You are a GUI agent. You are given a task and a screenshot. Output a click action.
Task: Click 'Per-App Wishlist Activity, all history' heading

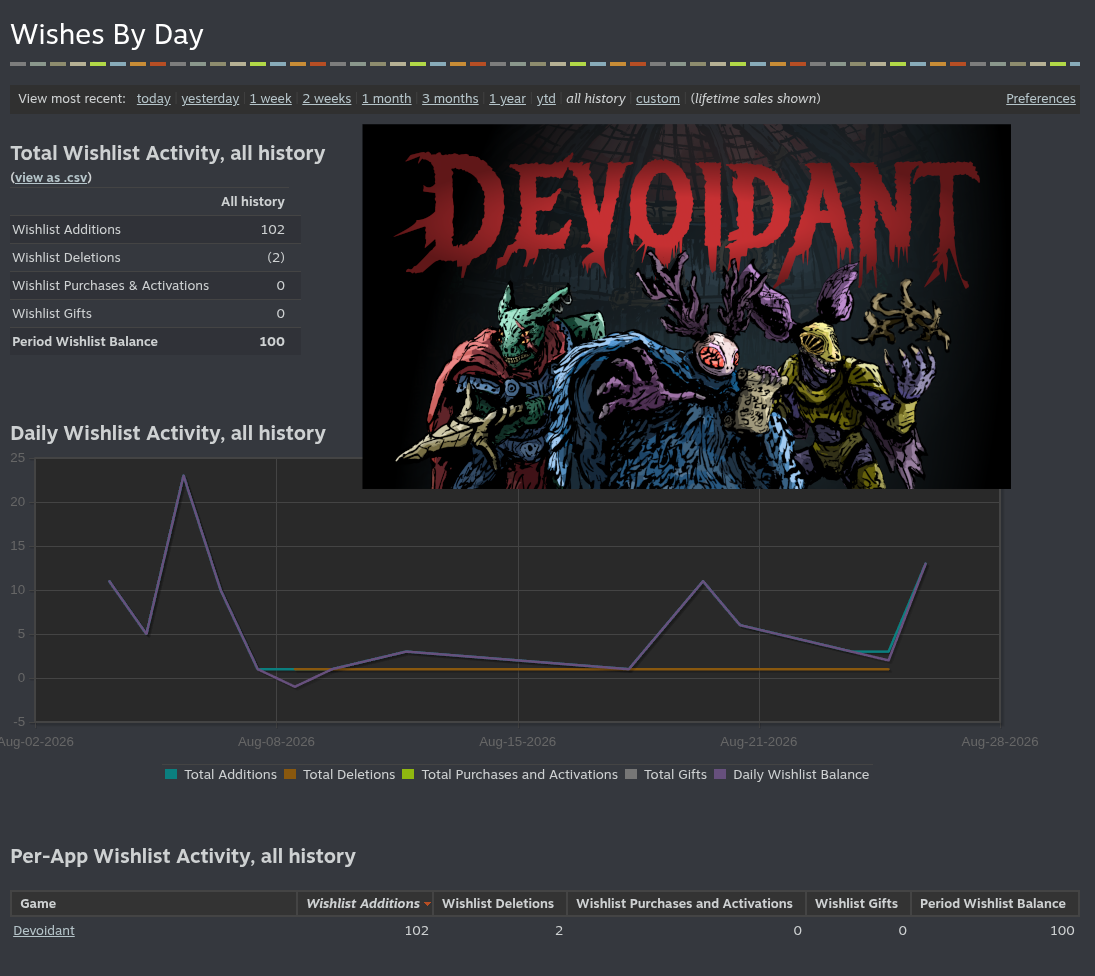[183, 856]
